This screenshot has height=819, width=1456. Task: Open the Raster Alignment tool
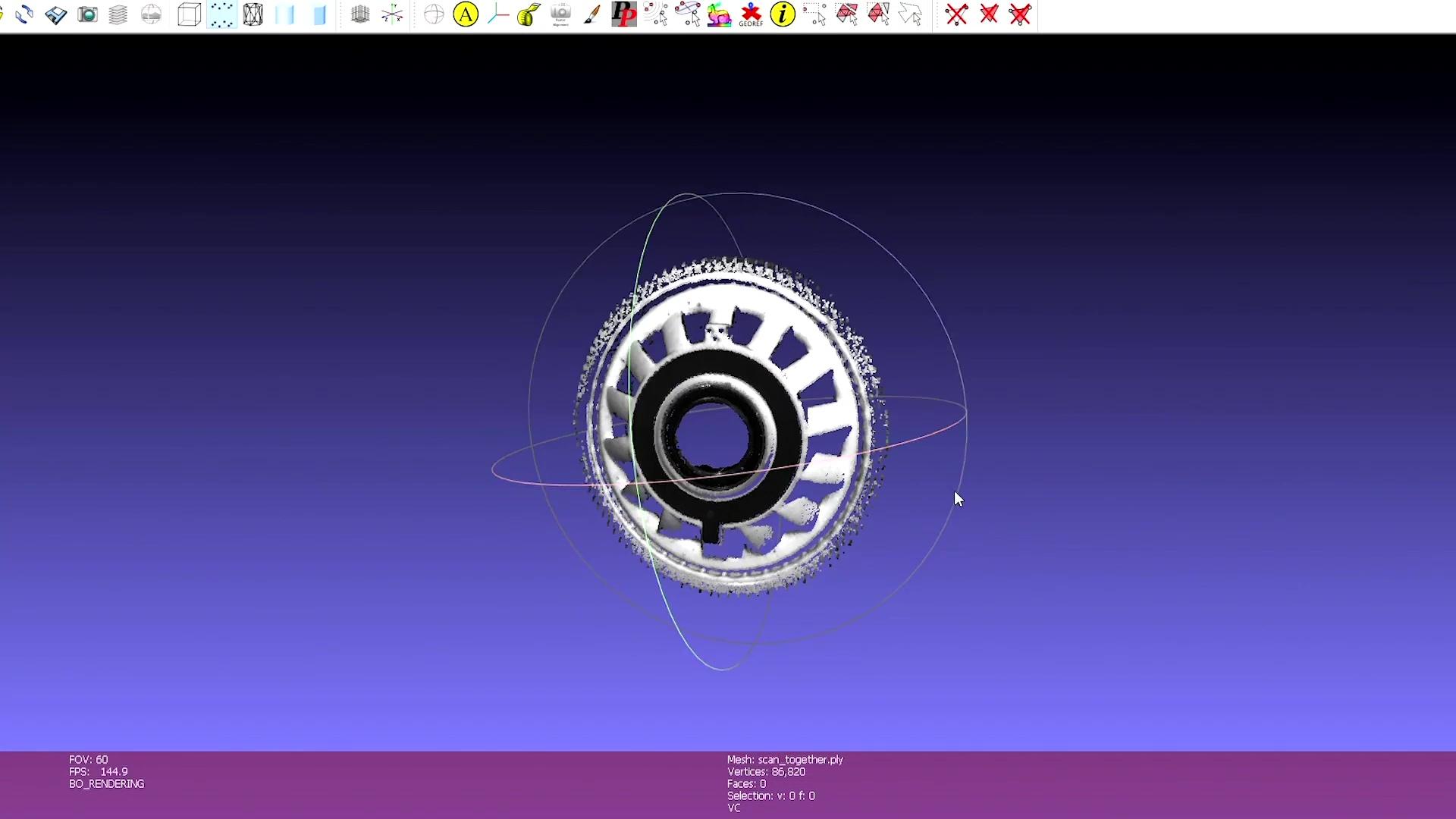pos(560,14)
